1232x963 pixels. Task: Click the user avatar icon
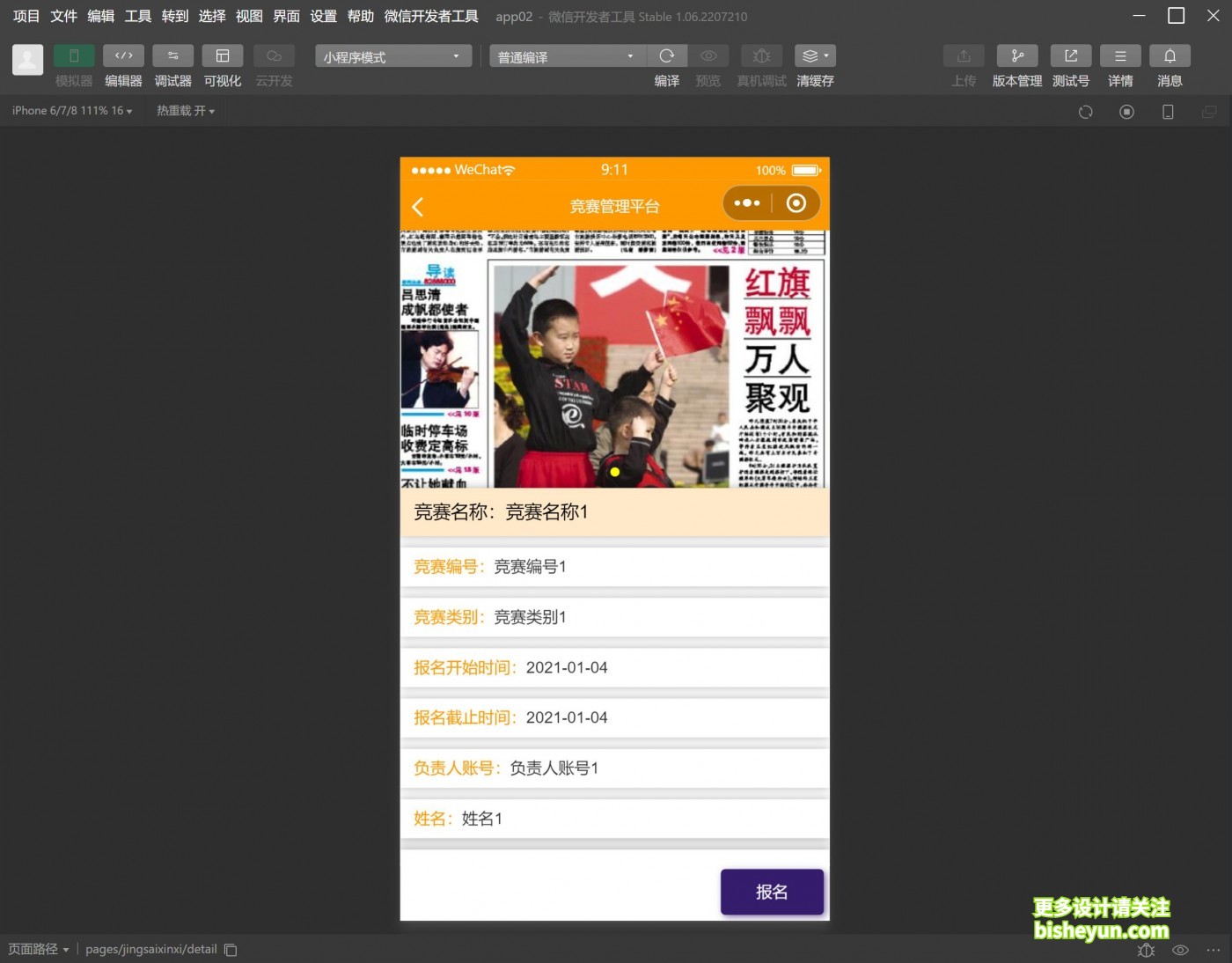coord(27,60)
